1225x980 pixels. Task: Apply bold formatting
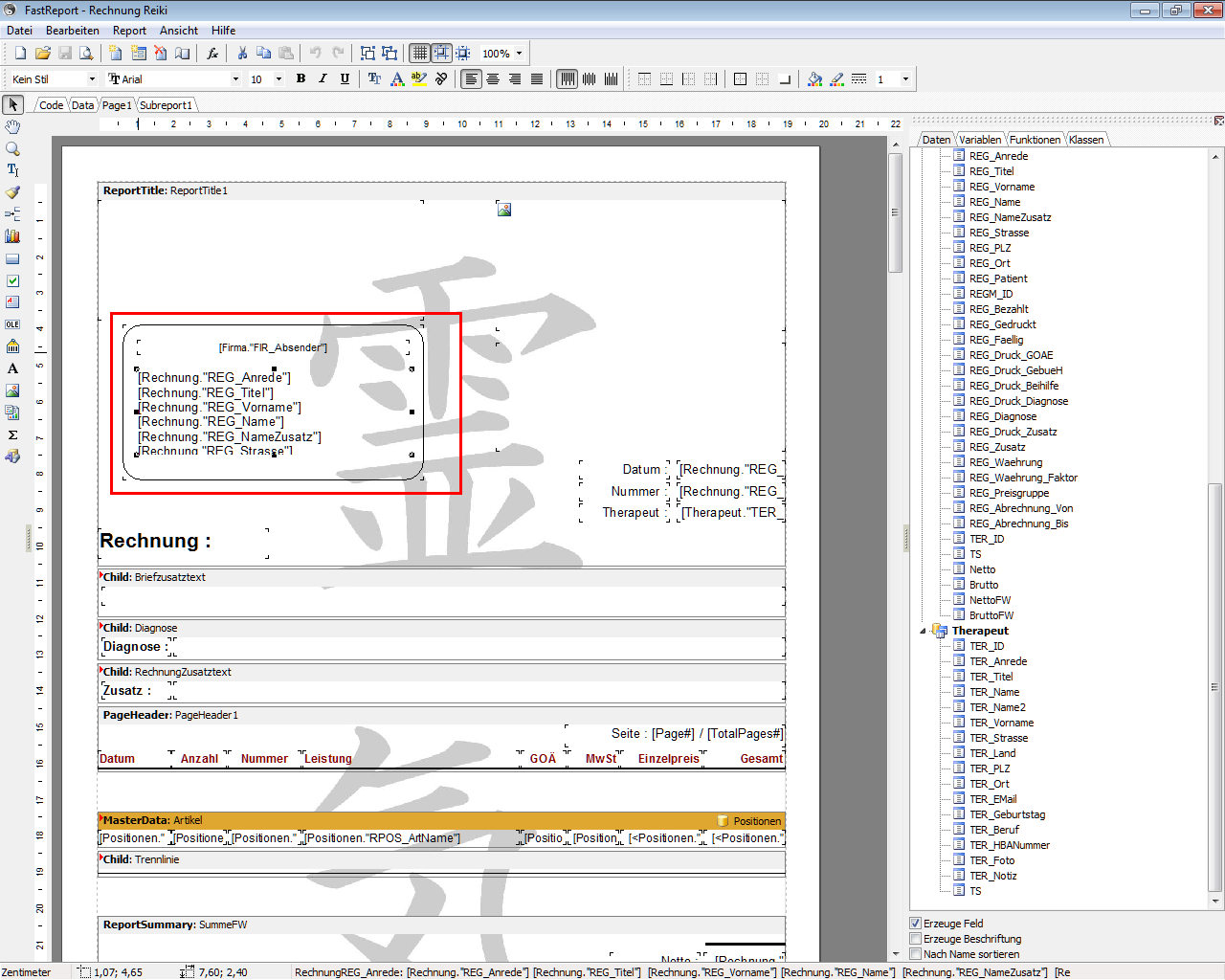pyautogui.click(x=301, y=79)
